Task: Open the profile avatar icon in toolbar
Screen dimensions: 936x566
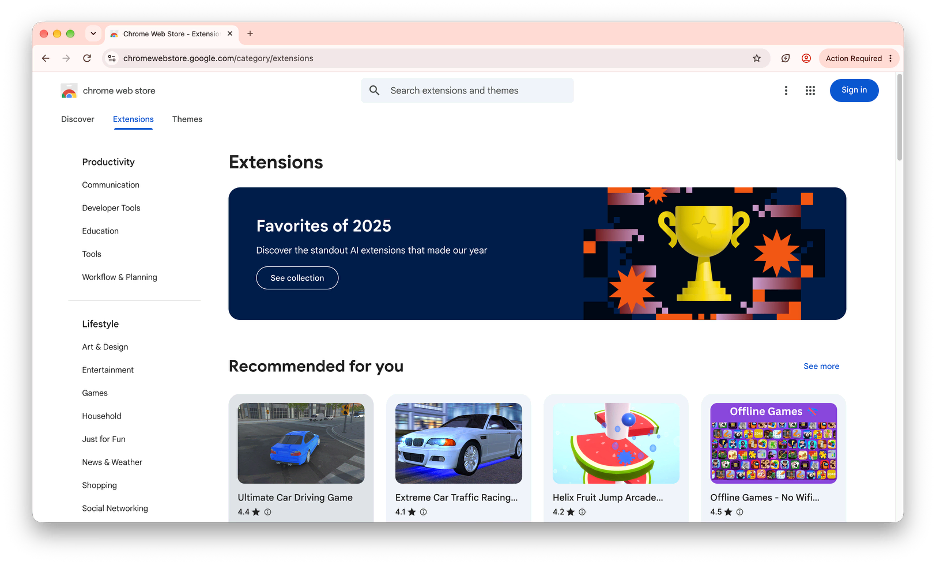Action: point(806,59)
